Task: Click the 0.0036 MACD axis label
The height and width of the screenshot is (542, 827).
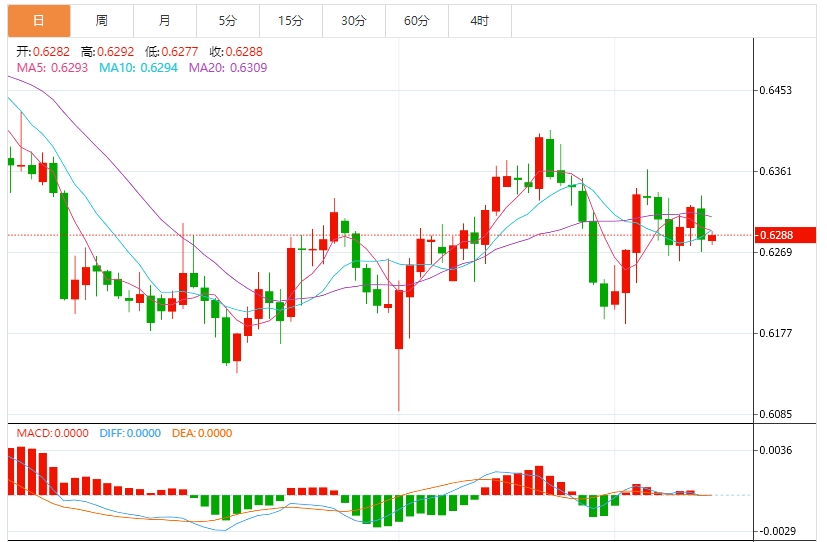Action: click(775, 450)
